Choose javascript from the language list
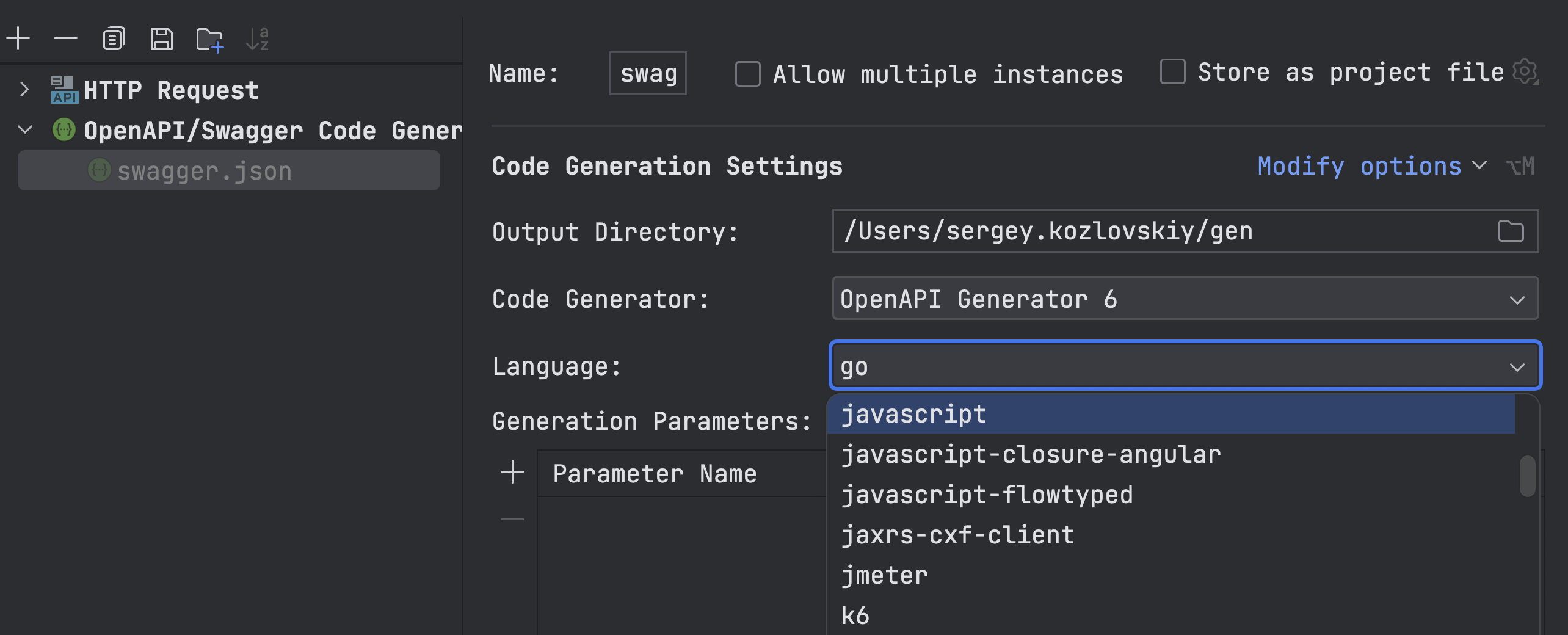Image resolution: width=1568 pixels, height=635 pixels. (913, 414)
